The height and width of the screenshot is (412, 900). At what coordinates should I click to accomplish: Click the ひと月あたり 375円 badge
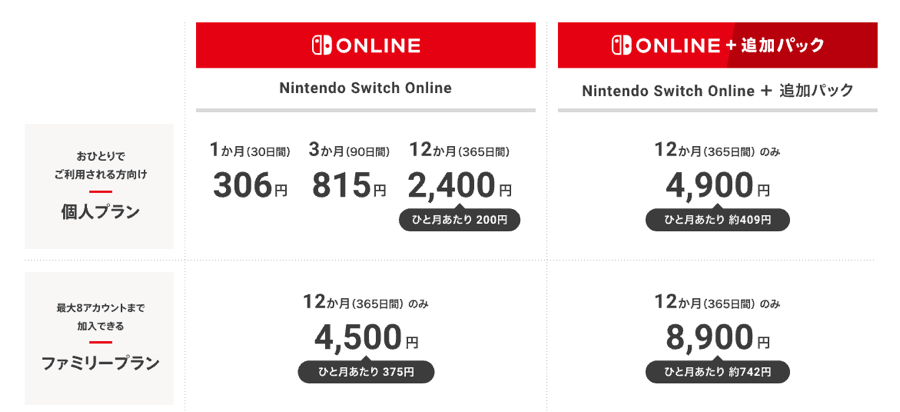coord(366,372)
